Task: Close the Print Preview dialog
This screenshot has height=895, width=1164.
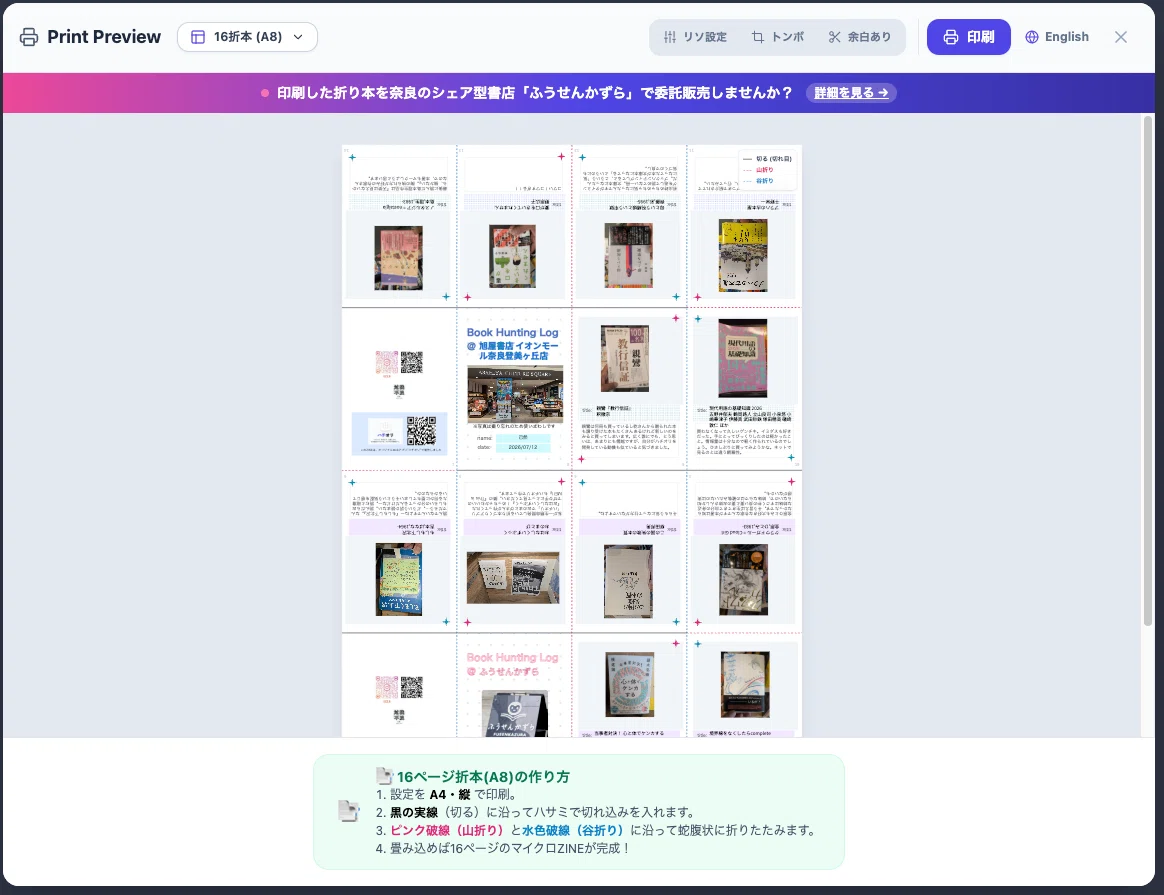Action: tap(1121, 37)
